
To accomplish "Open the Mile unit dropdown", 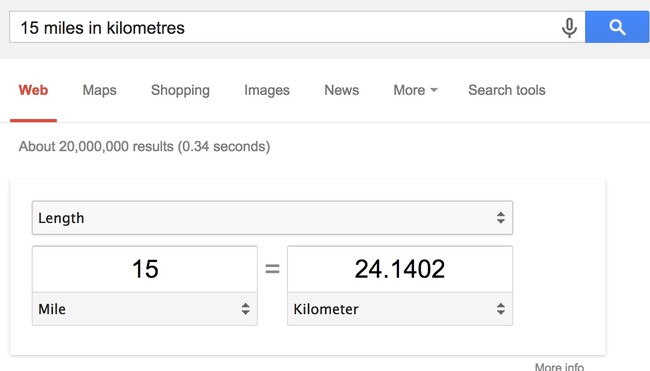I will (145, 309).
